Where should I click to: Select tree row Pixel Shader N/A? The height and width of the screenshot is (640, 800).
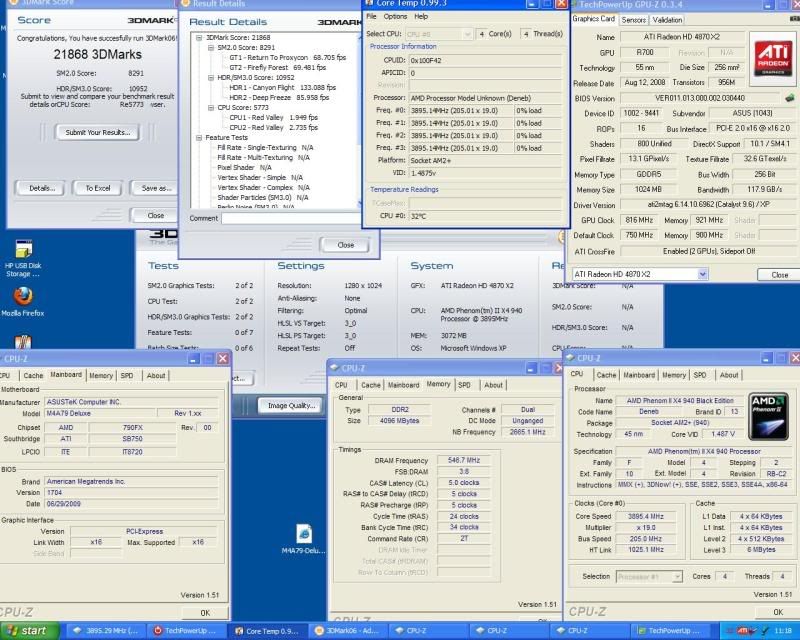point(244,167)
